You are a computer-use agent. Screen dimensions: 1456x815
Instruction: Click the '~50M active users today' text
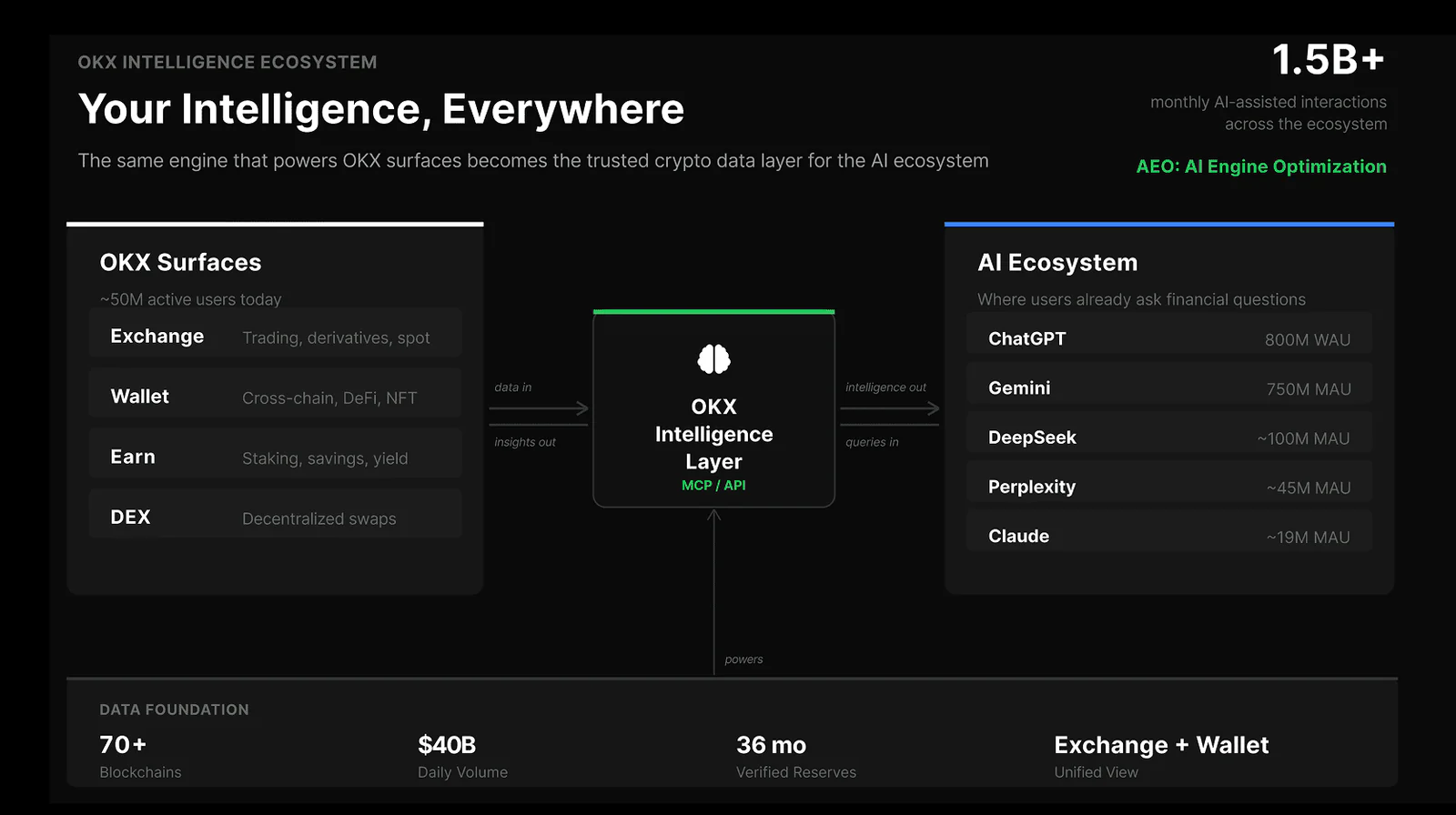190,299
